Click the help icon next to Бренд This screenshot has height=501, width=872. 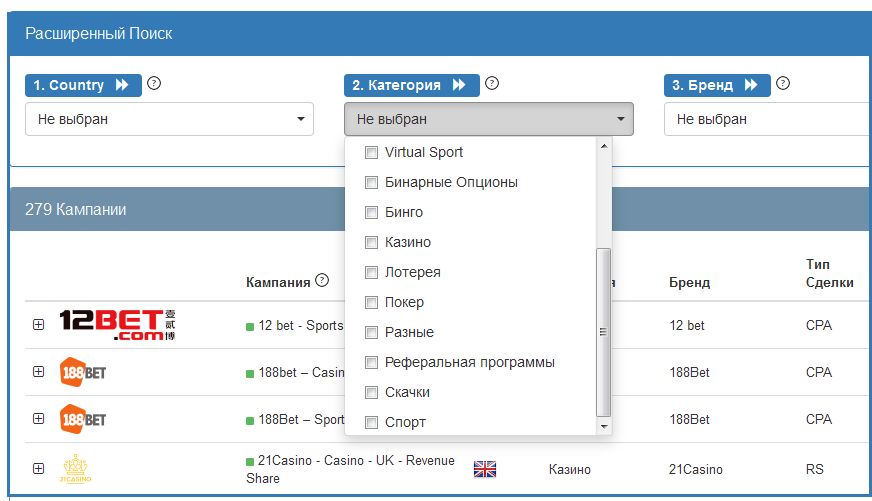(x=783, y=84)
